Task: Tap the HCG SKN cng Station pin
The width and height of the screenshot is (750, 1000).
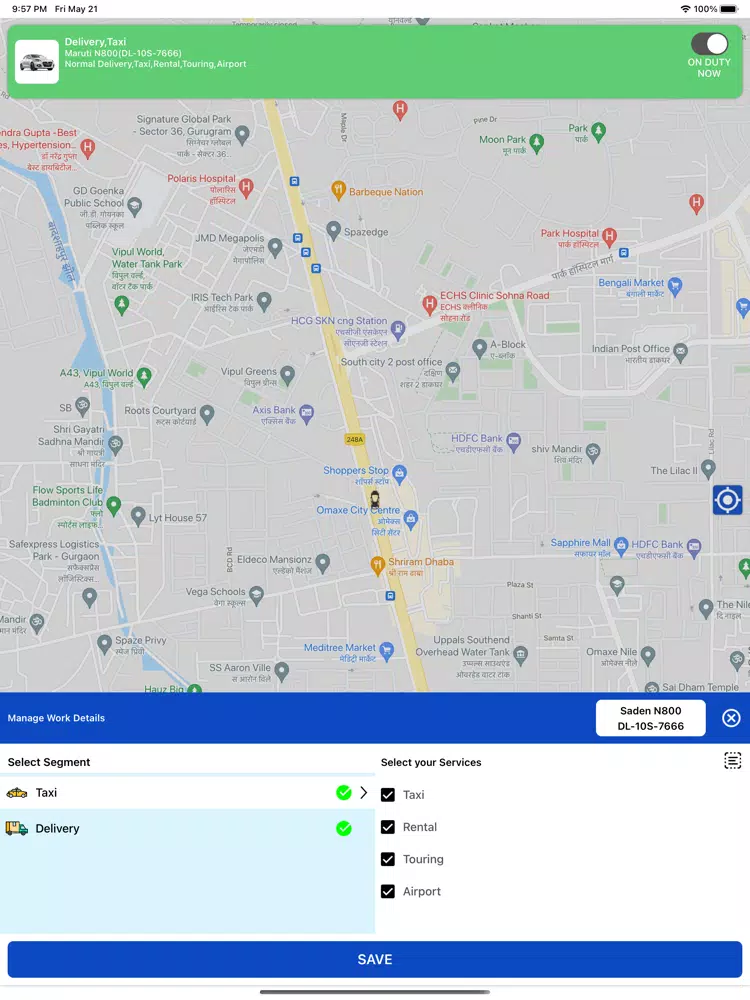Action: pyautogui.click(x=398, y=329)
